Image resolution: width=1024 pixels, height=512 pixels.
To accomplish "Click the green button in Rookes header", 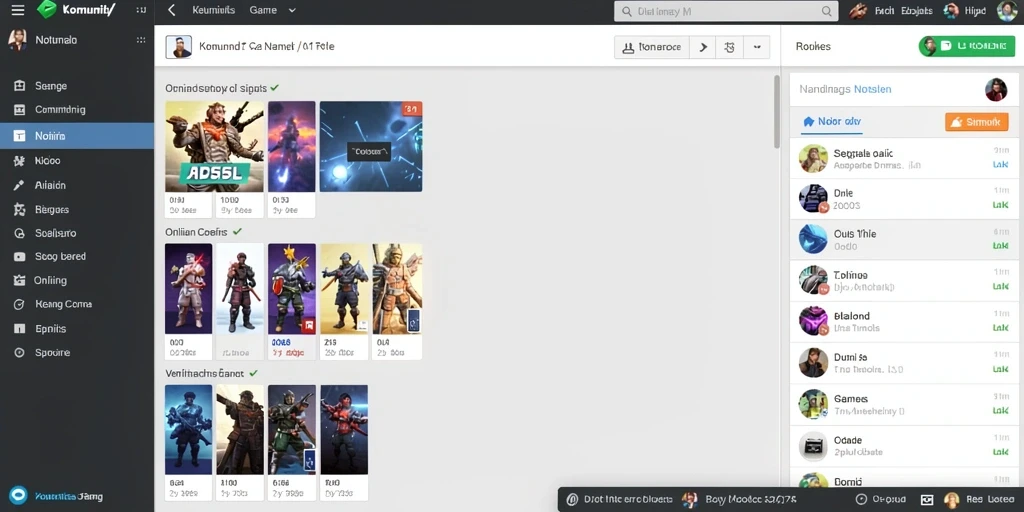I will [967, 46].
